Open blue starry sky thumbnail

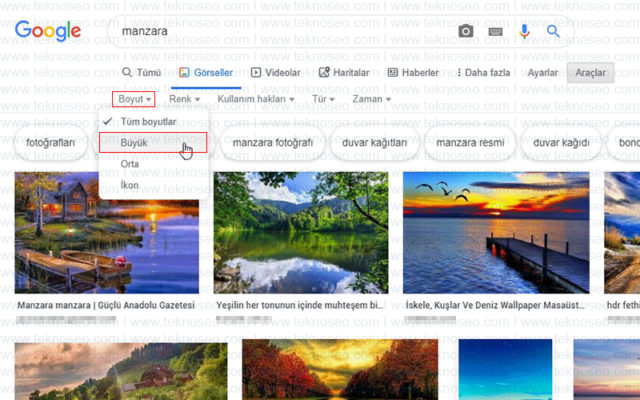[x=505, y=369]
